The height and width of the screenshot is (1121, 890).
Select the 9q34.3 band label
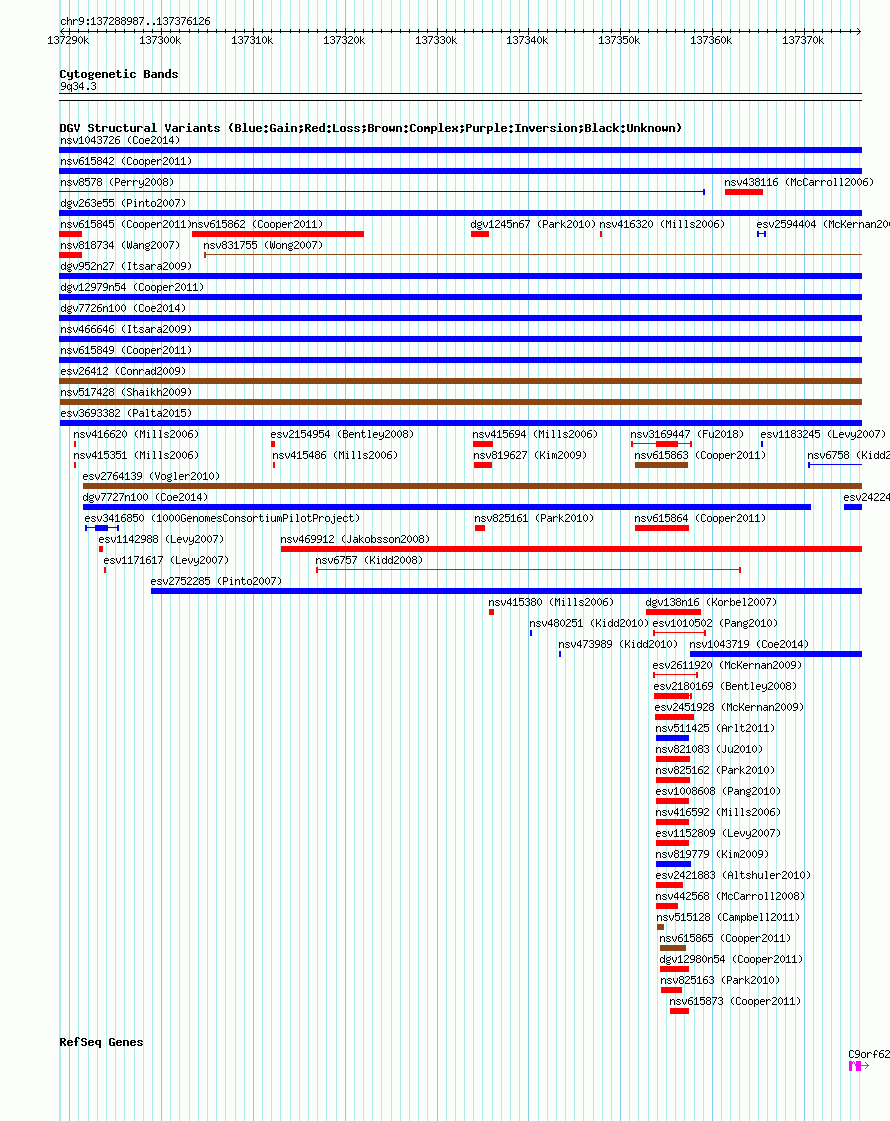78,87
